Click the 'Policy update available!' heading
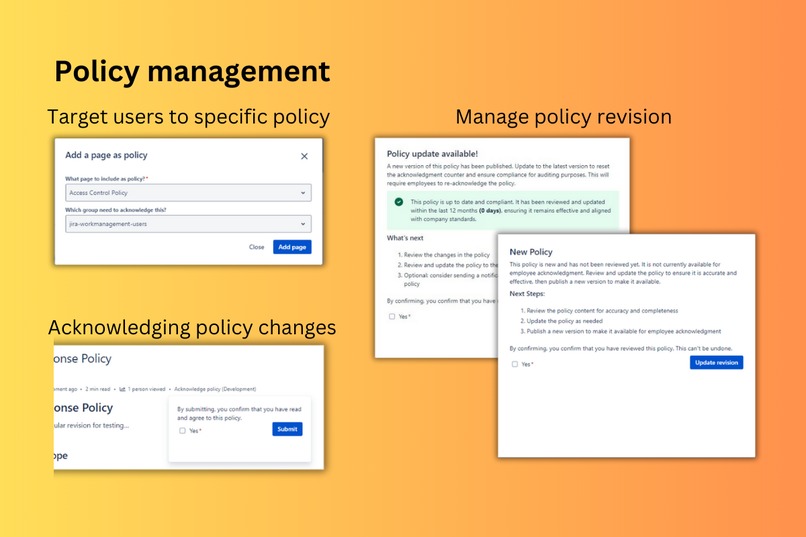The width and height of the screenshot is (806, 537). [x=432, y=154]
